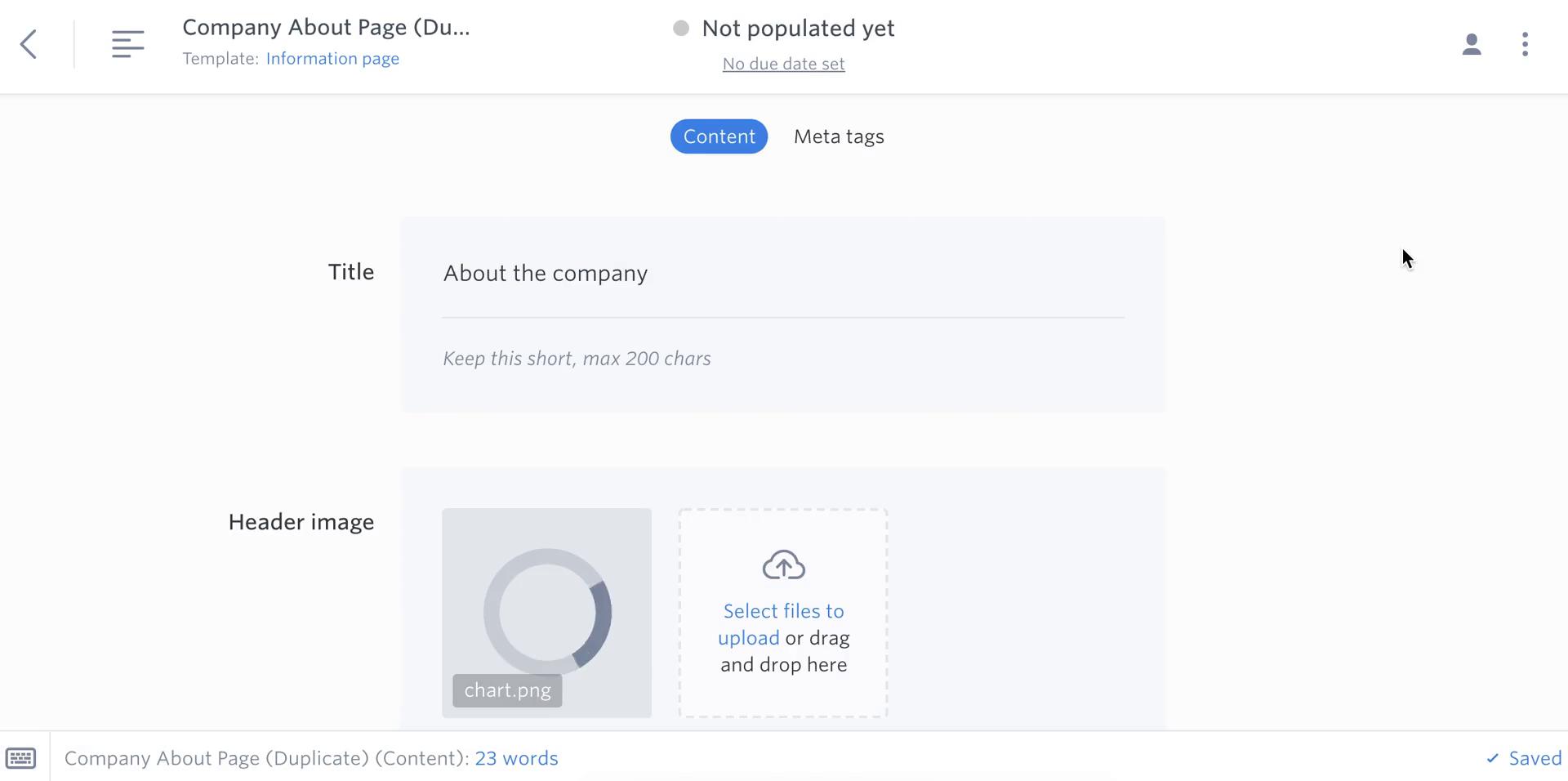Viewport: 1568px width, 781px height.
Task: Click the keyboard shortcuts icon
Action: 20,758
